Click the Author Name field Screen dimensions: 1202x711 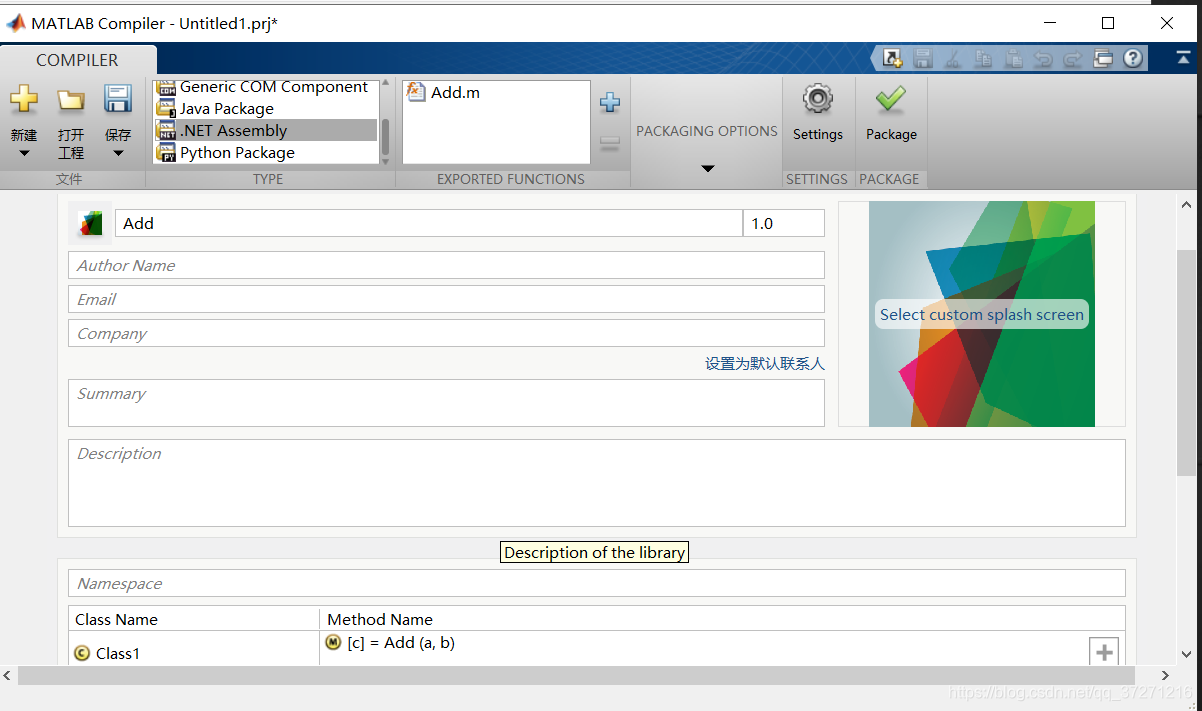coord(446,265)
